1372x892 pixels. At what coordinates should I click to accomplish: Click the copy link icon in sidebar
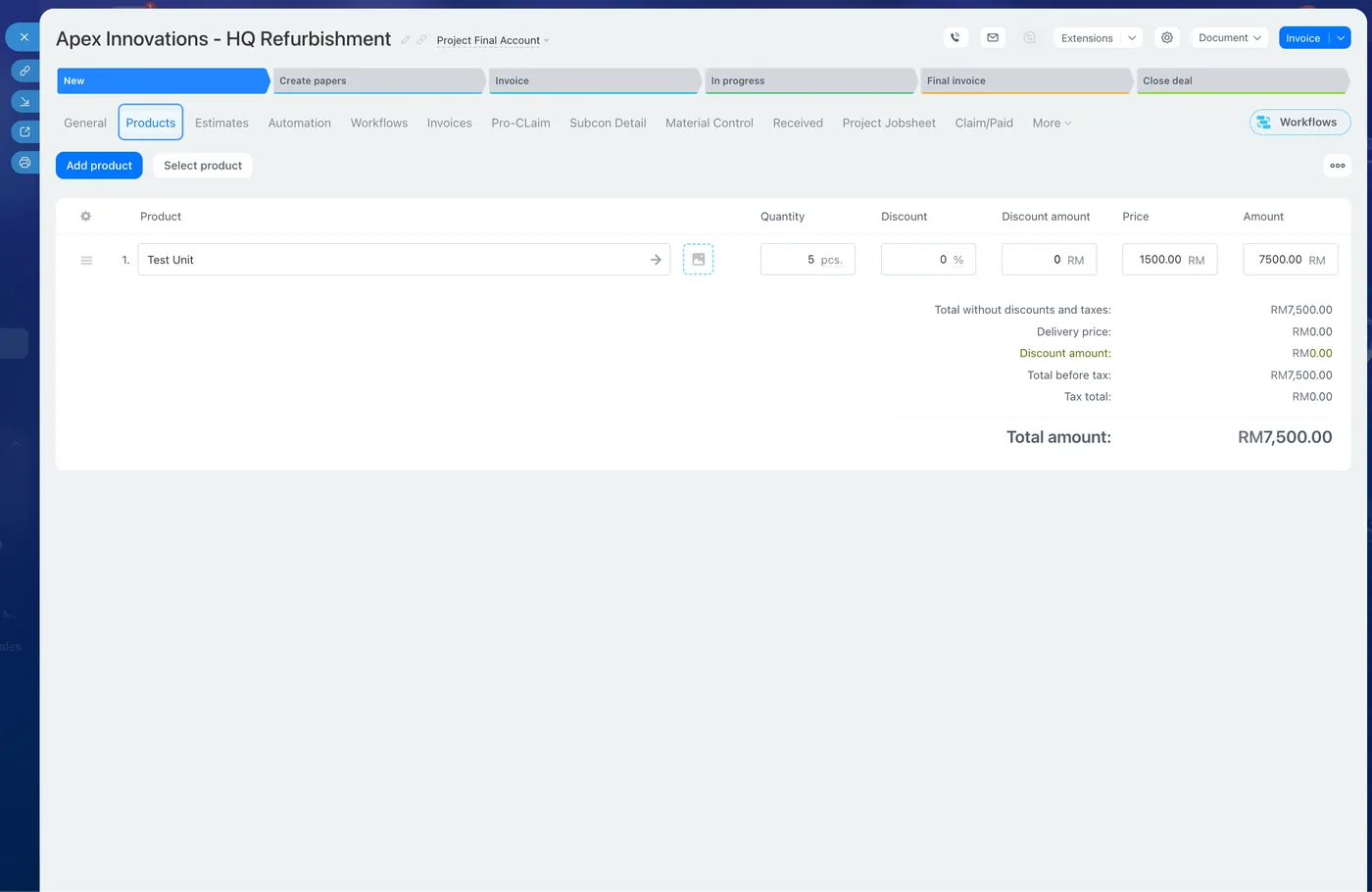pyautogui.click(x=24, y=71)
